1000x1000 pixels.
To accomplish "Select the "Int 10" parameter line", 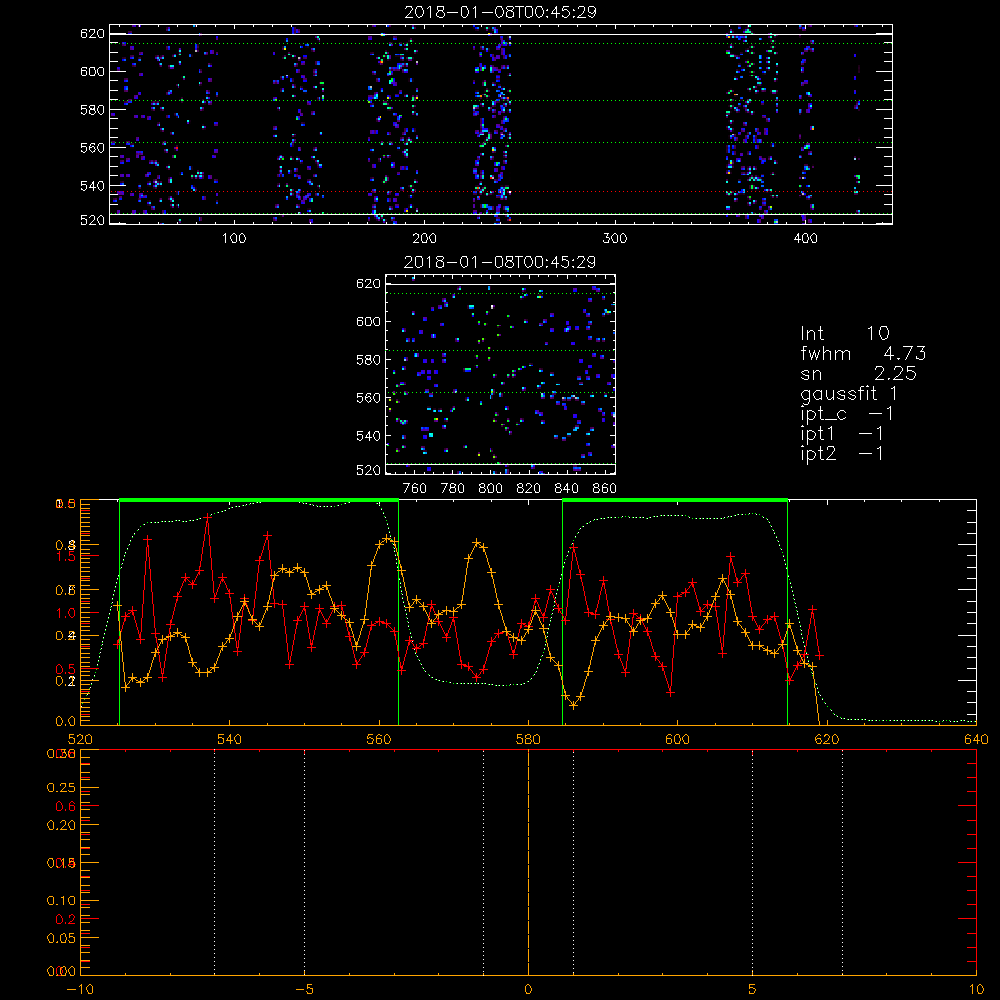I will point(845,333).
